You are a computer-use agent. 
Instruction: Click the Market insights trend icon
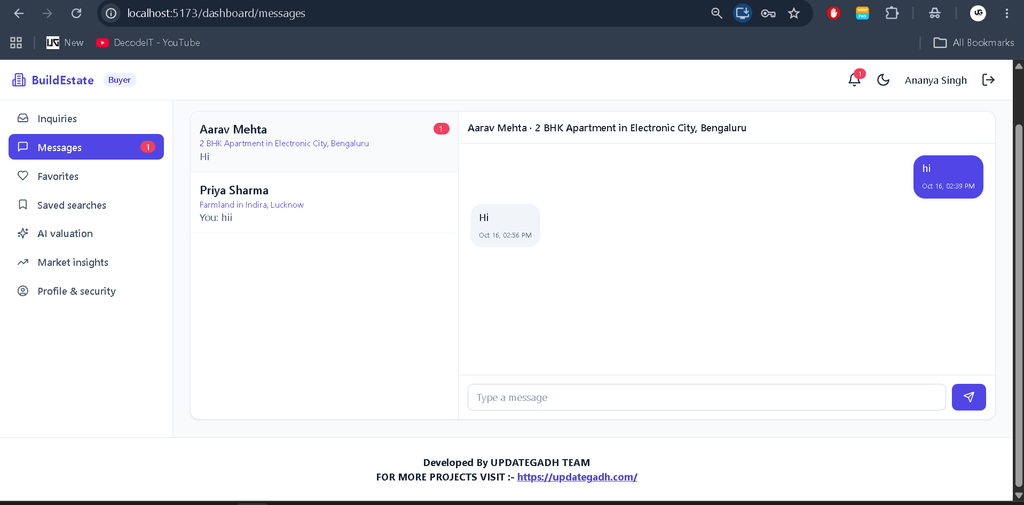click(23, 262)
